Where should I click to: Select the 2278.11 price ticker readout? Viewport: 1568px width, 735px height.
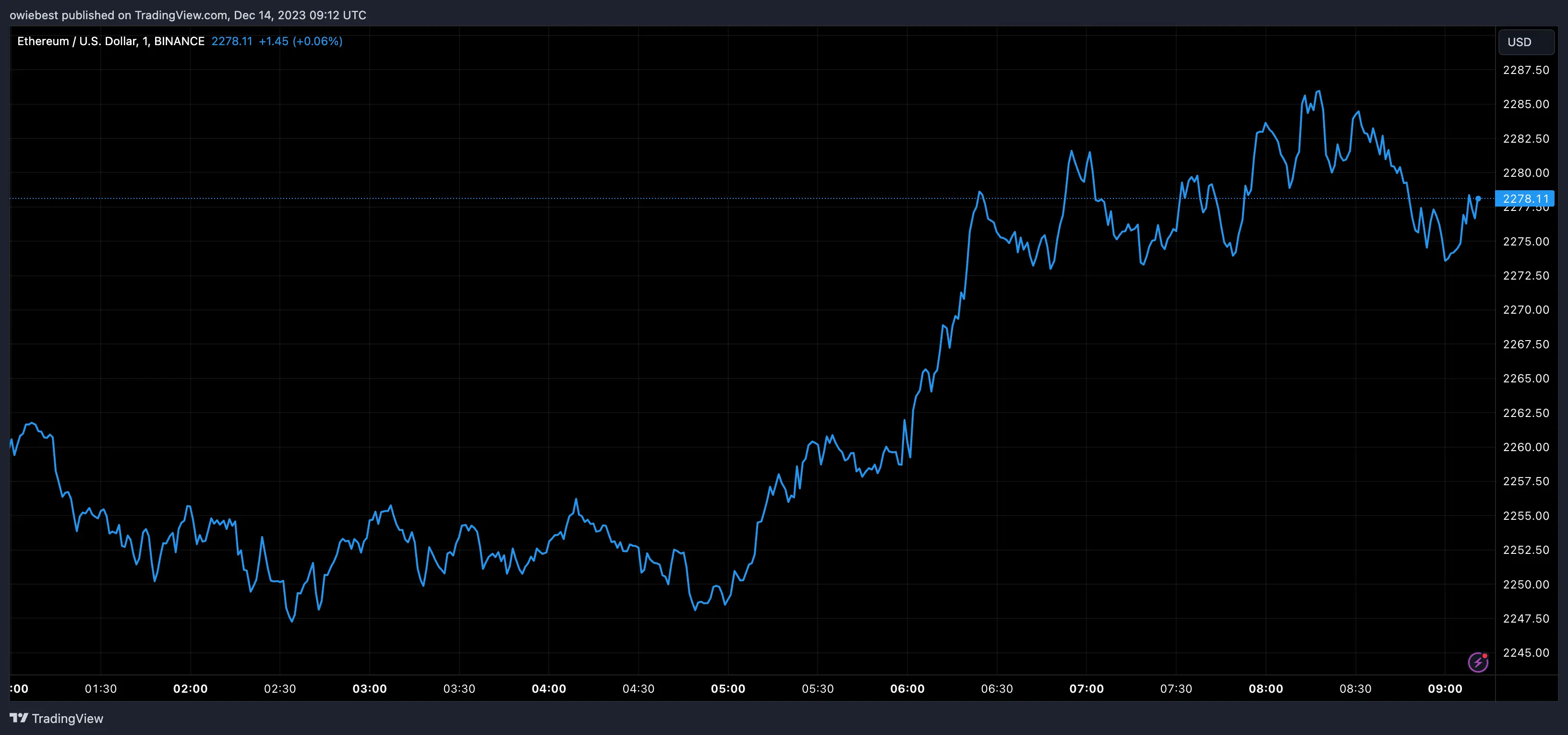[x=232, y=41]
